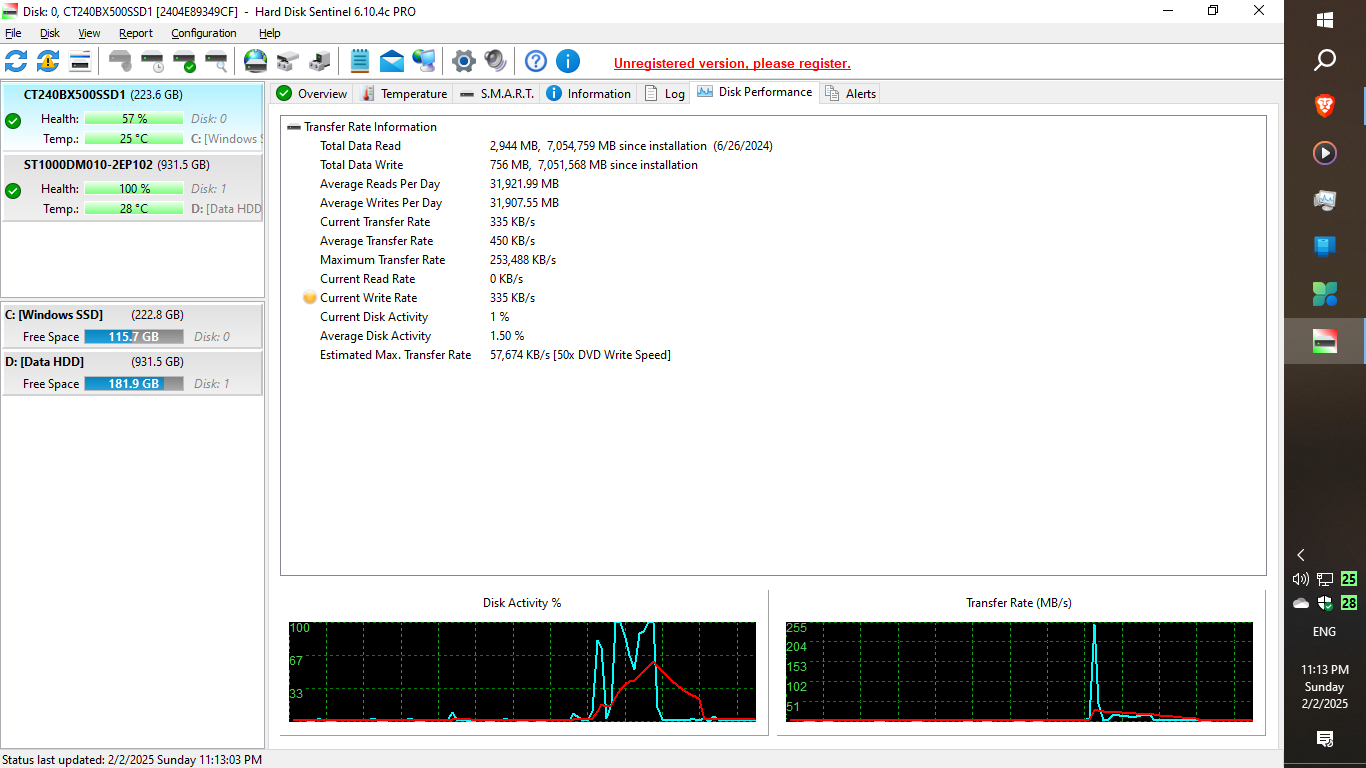
Task: Click the orange Current Write Rate indicator
Action: point(309,298)
